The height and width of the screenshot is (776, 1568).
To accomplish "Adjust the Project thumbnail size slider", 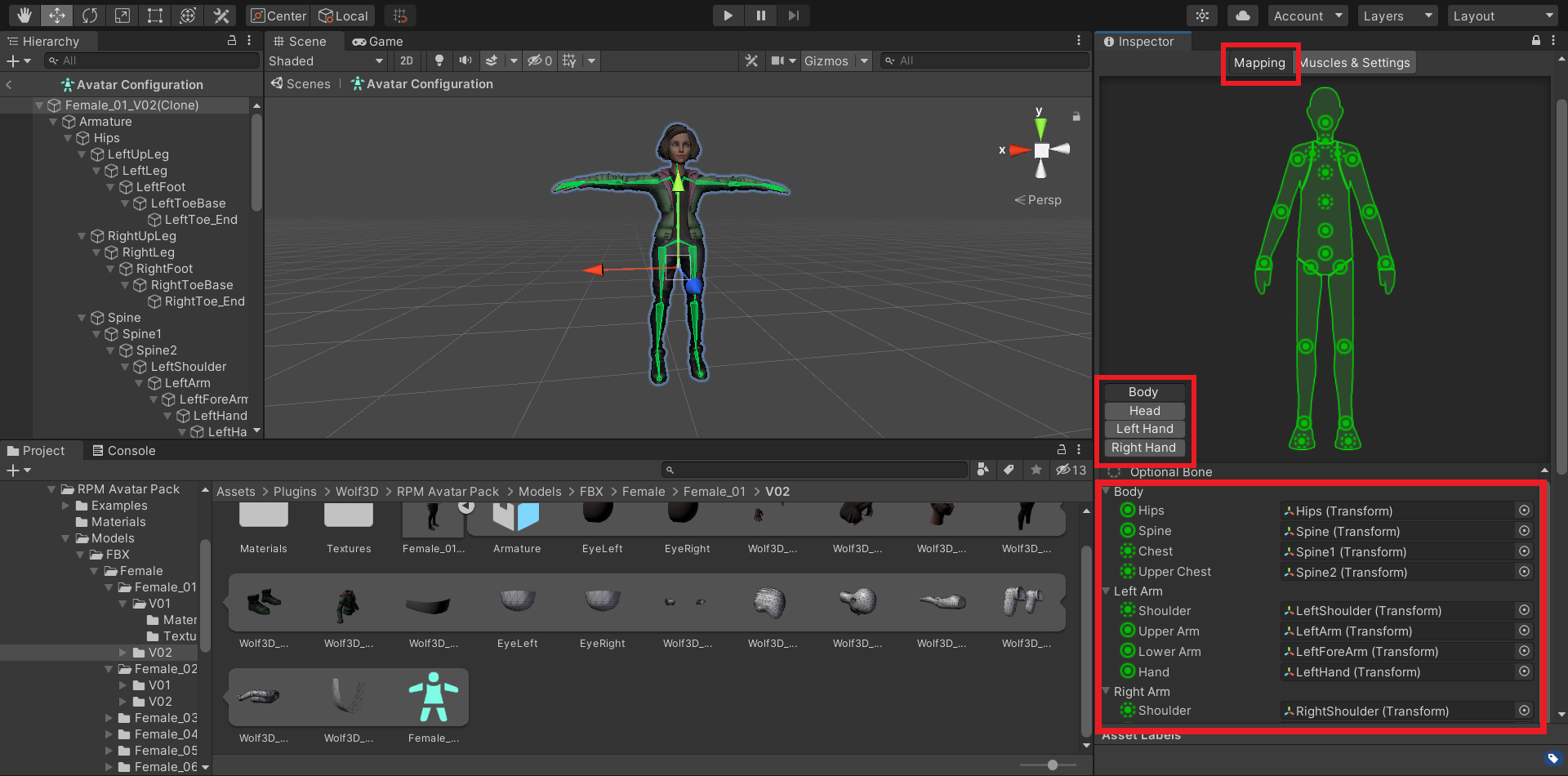I will pos(1052,765).
